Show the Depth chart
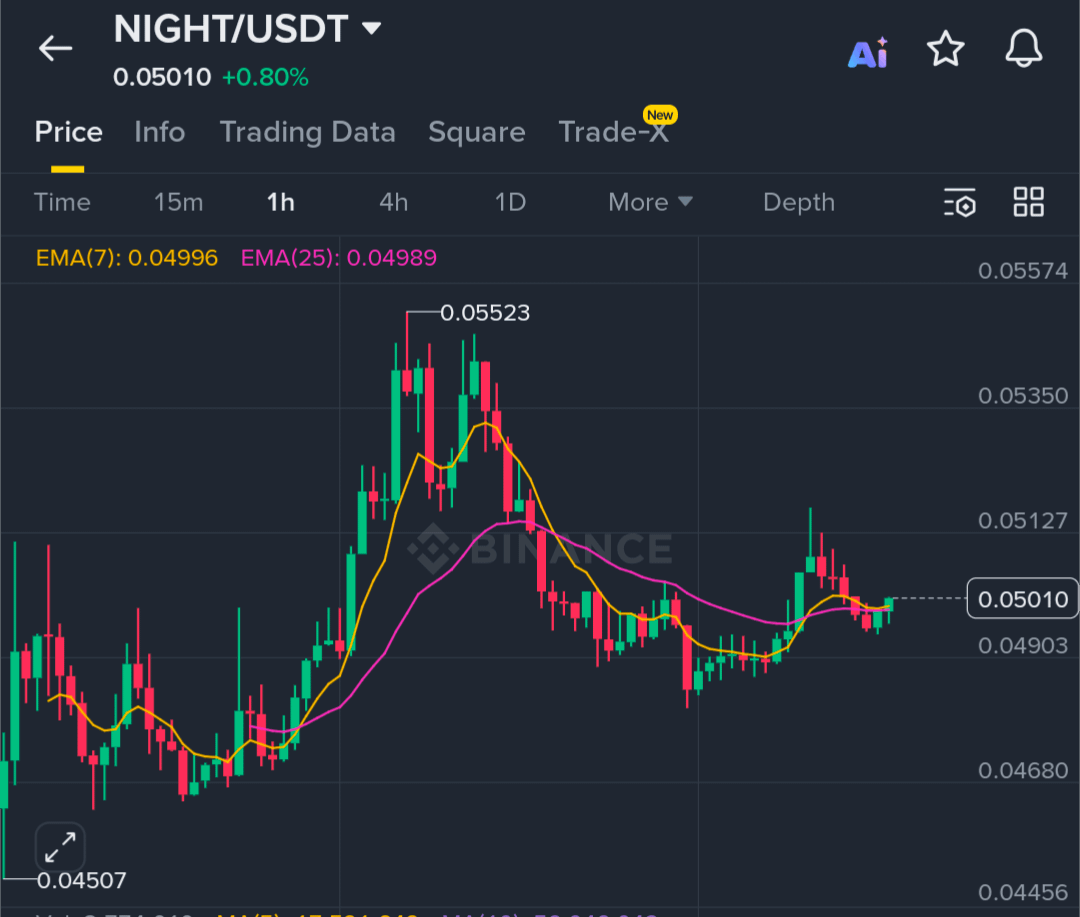The height and width of the screenshot is (917, 1080). pyautogui.click(x=799, y=202)
